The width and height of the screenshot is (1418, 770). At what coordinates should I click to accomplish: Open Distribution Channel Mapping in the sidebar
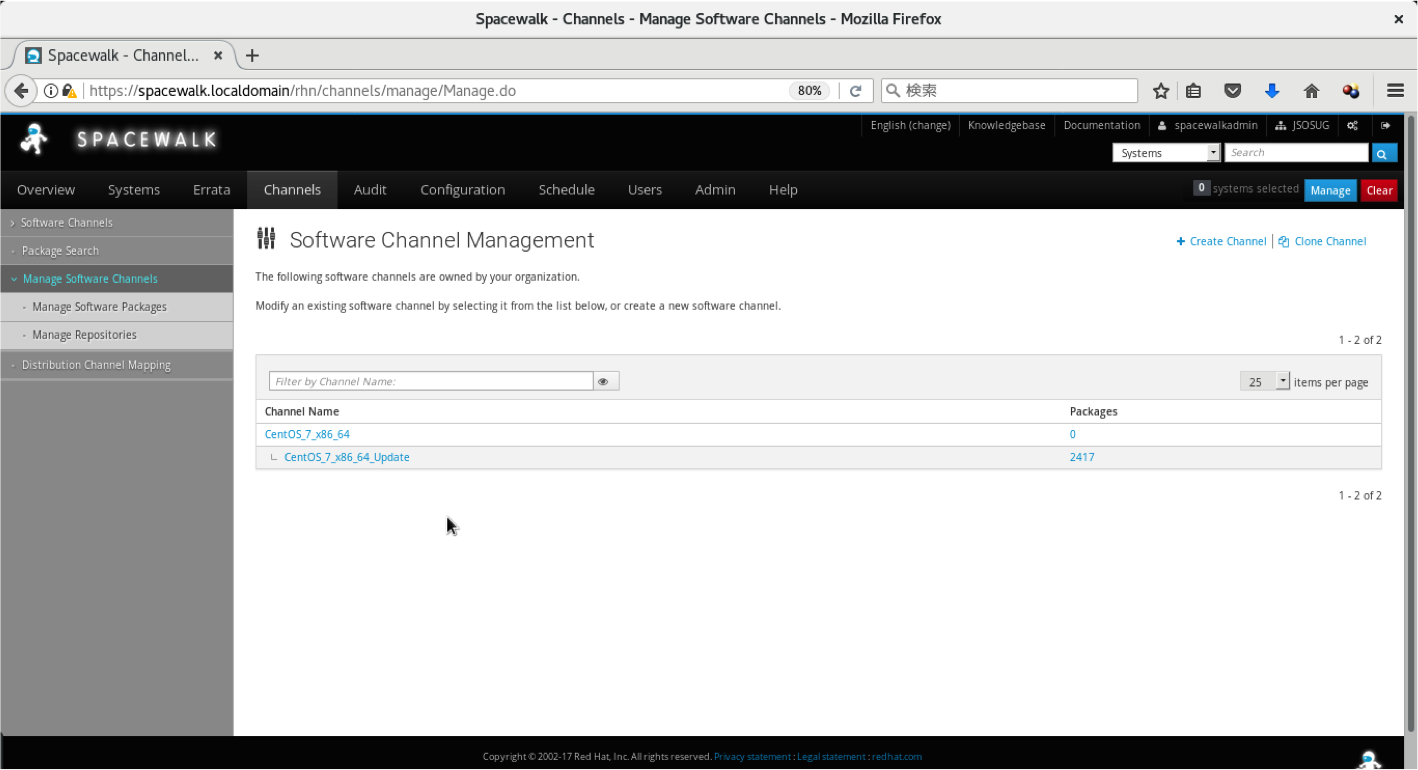point(96,365)
